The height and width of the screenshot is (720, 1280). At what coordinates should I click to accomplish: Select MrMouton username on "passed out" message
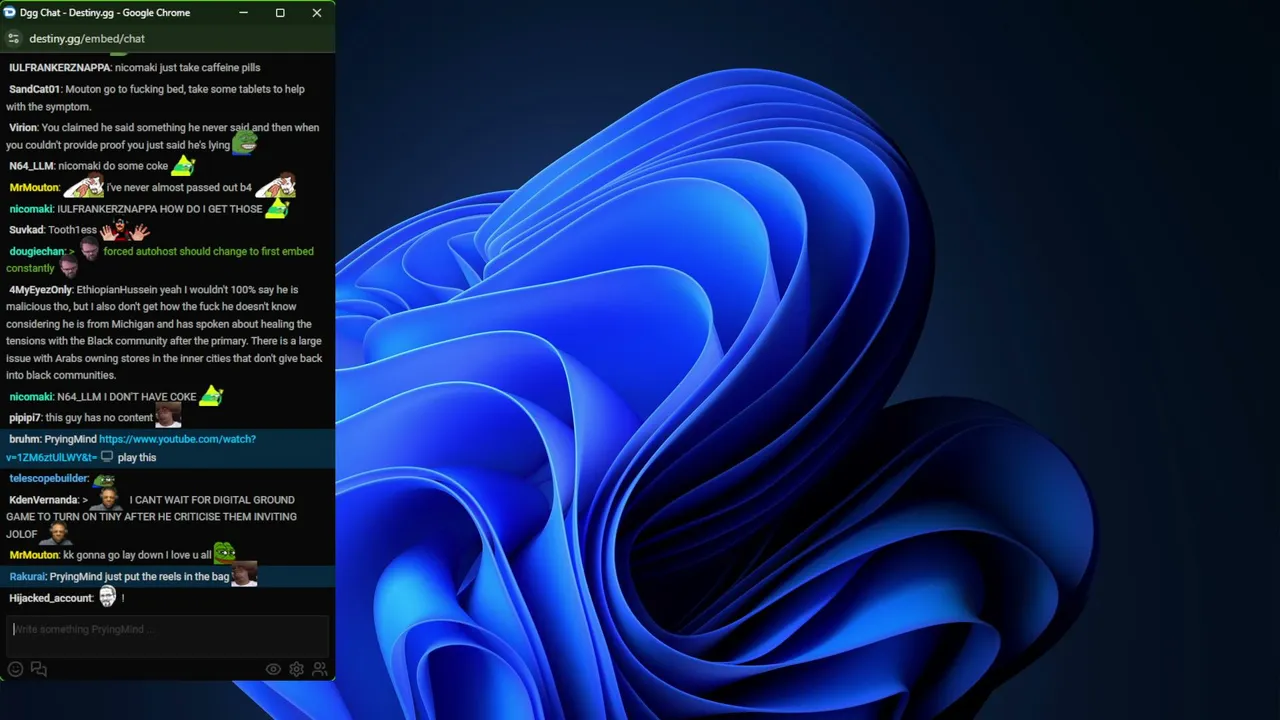34,187
